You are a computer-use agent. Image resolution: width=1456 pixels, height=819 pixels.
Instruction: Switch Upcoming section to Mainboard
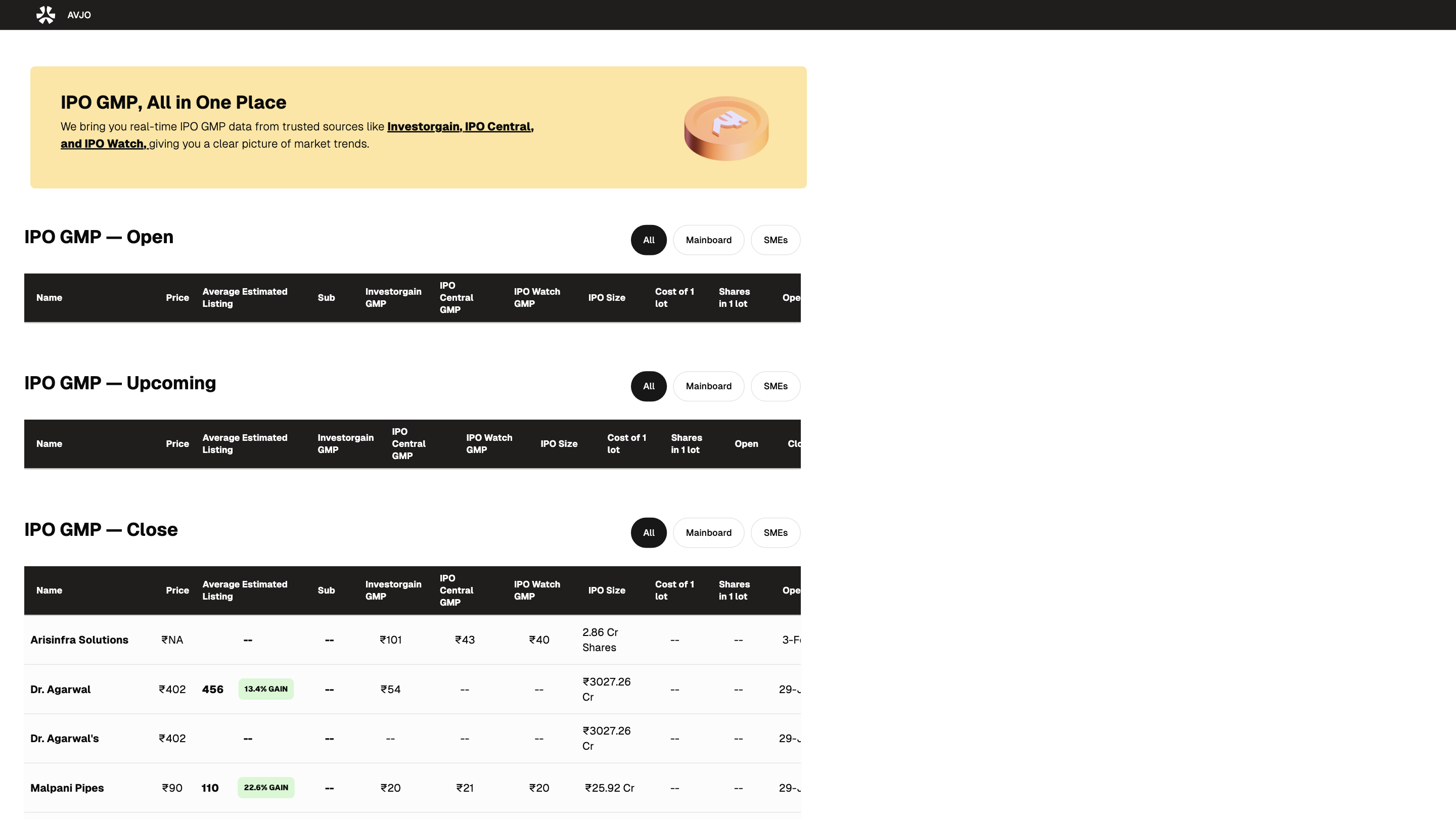click(708, 386)
